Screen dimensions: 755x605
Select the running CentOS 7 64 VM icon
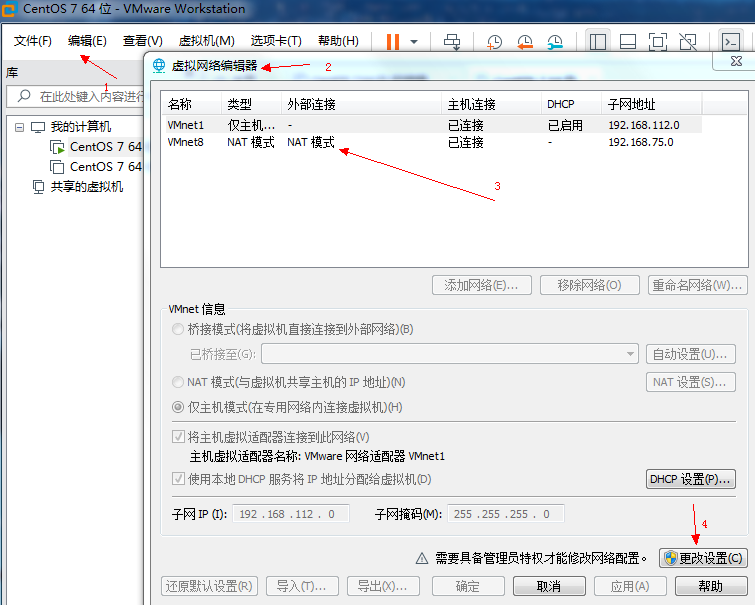point(57,147)
